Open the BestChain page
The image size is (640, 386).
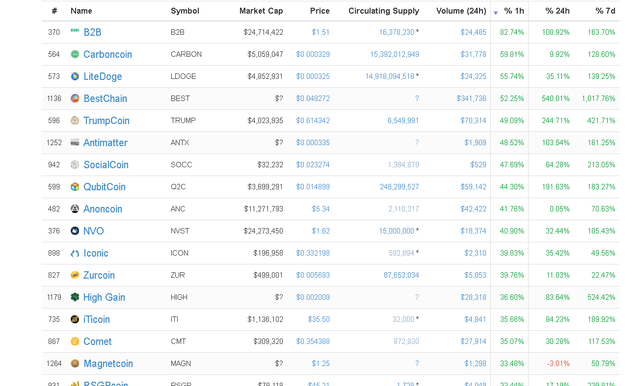pyautogui.click(x=105, y=98)
